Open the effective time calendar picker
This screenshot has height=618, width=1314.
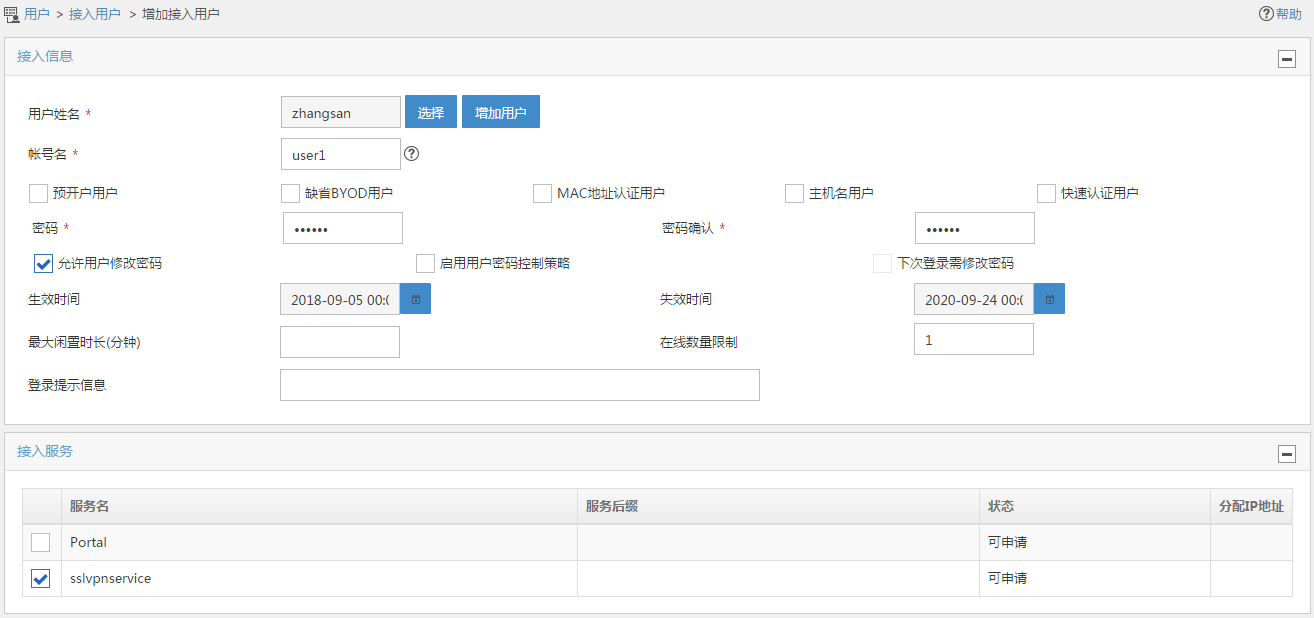[x=416, y=299]
